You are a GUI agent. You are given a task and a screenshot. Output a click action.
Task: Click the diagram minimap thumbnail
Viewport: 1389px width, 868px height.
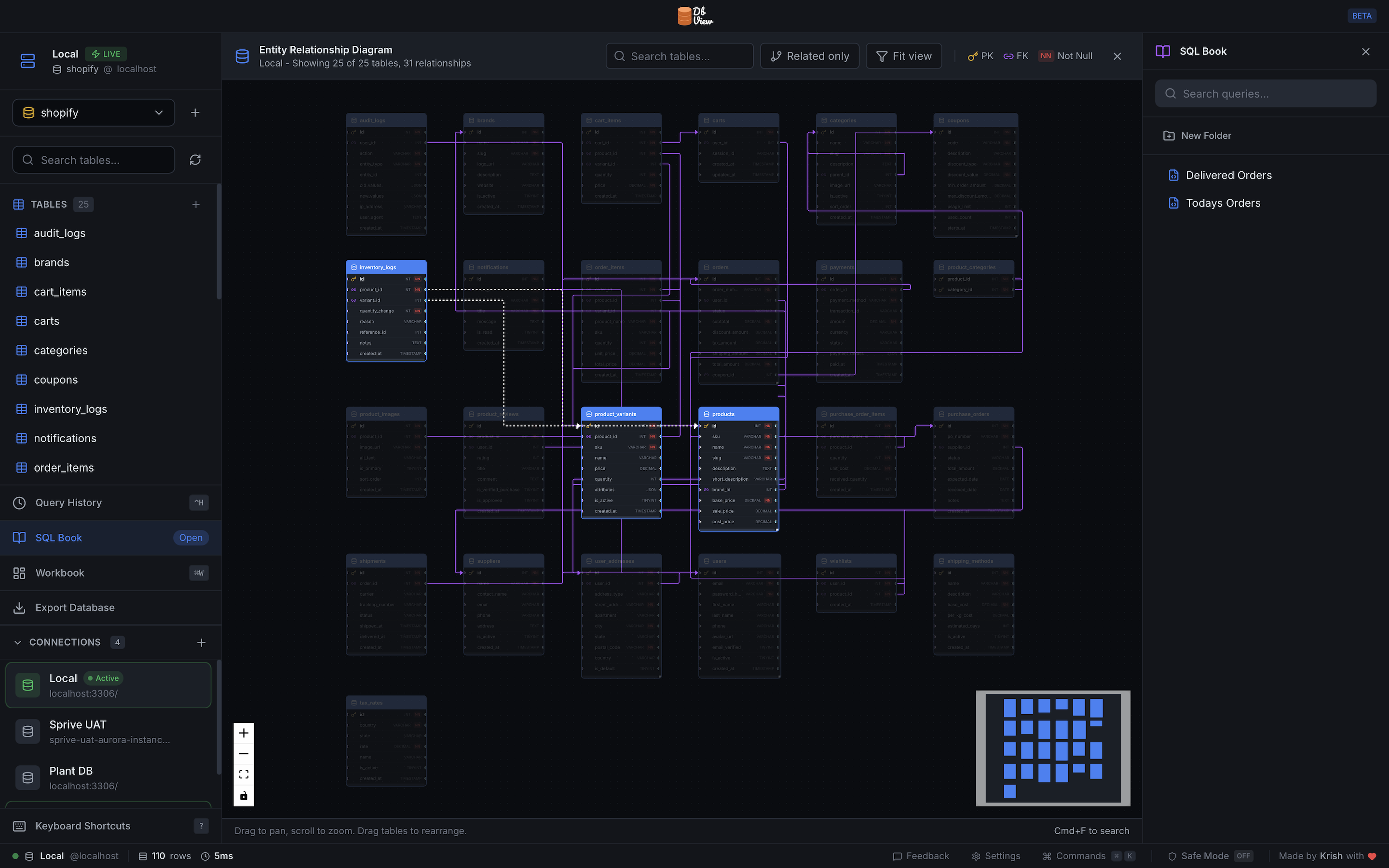point(1053,748)
